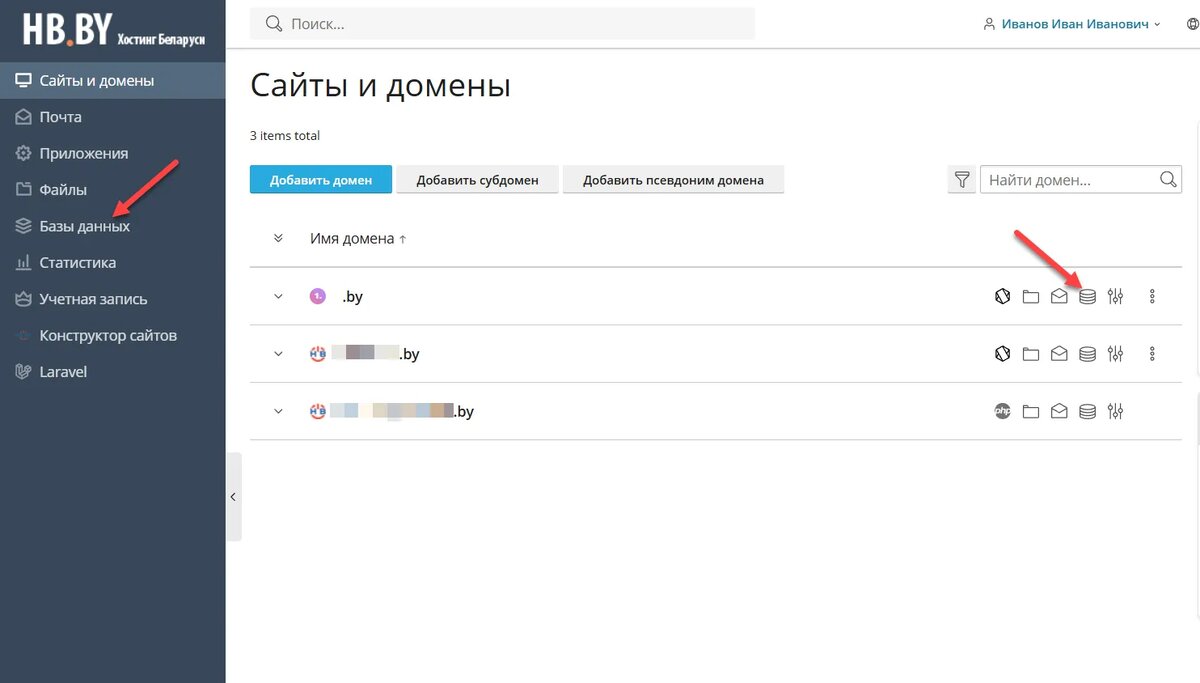Click Добавить псевдоним домена button
This screenshot has width=1200, height=683.
point(673,180)
